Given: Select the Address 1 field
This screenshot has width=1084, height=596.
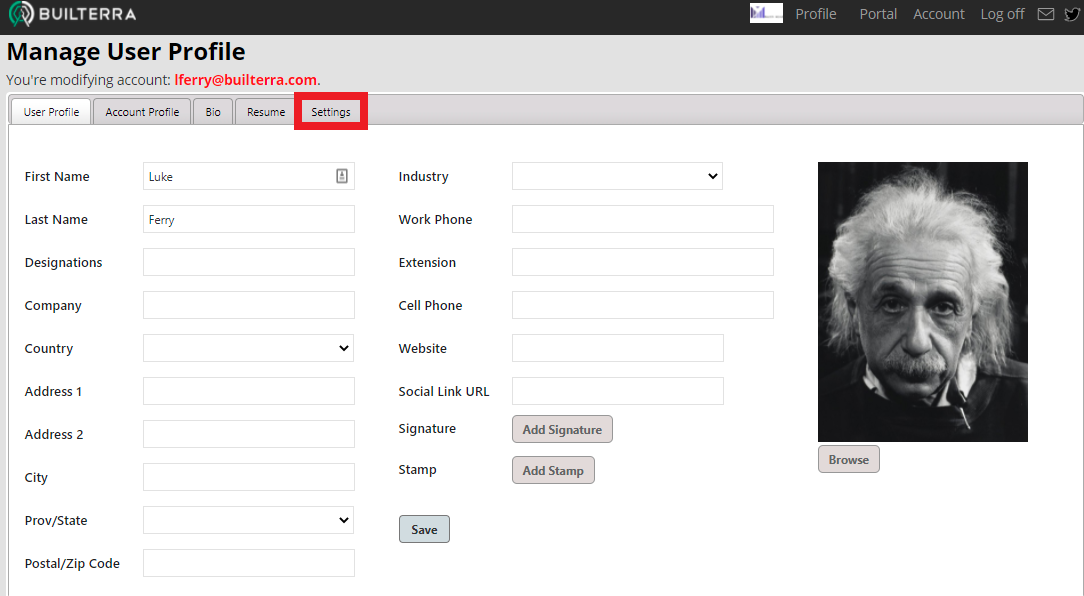Looking at the screenshot, I should 249,391.
